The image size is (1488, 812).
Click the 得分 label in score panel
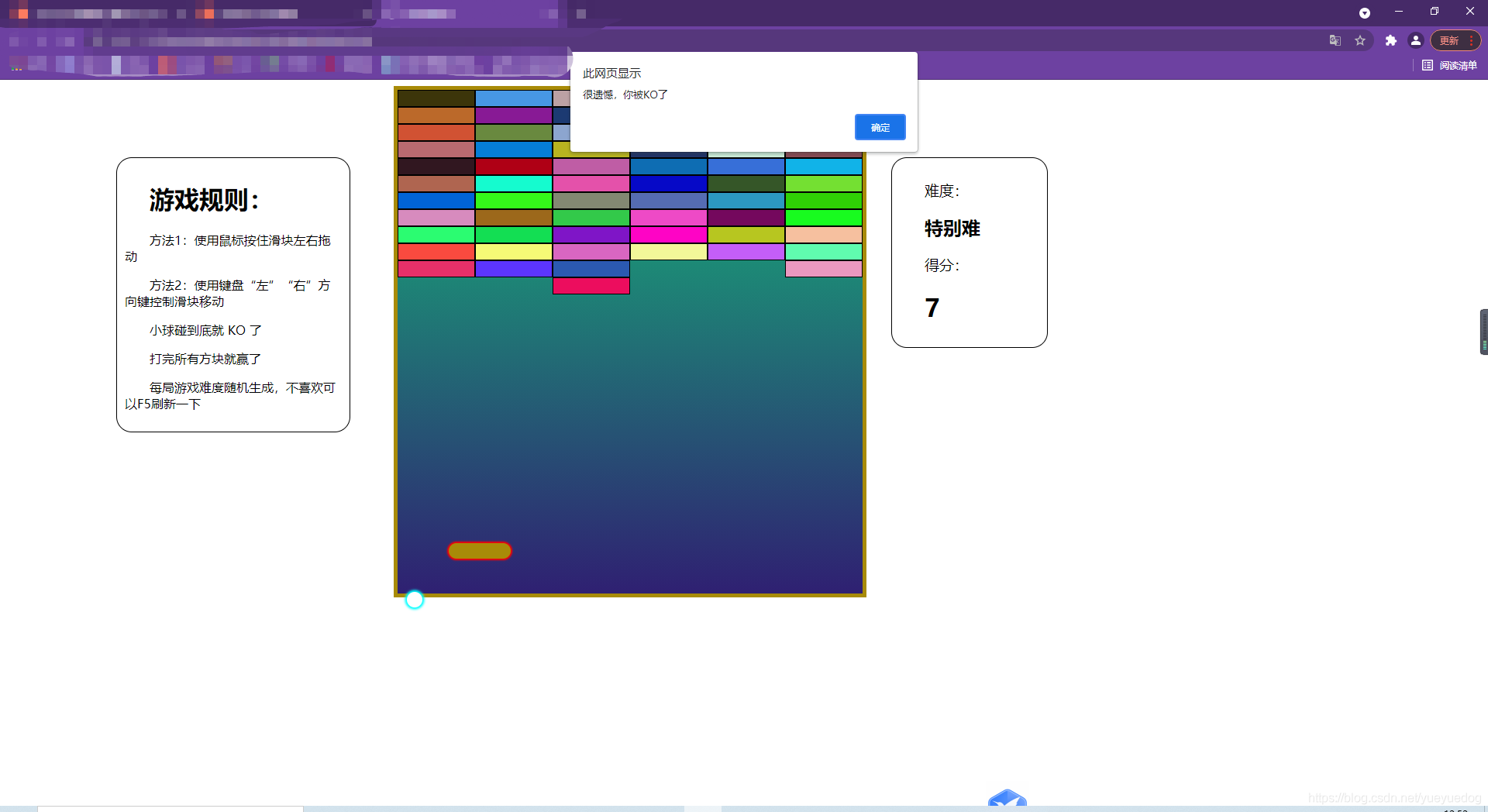tap(942, 265)
